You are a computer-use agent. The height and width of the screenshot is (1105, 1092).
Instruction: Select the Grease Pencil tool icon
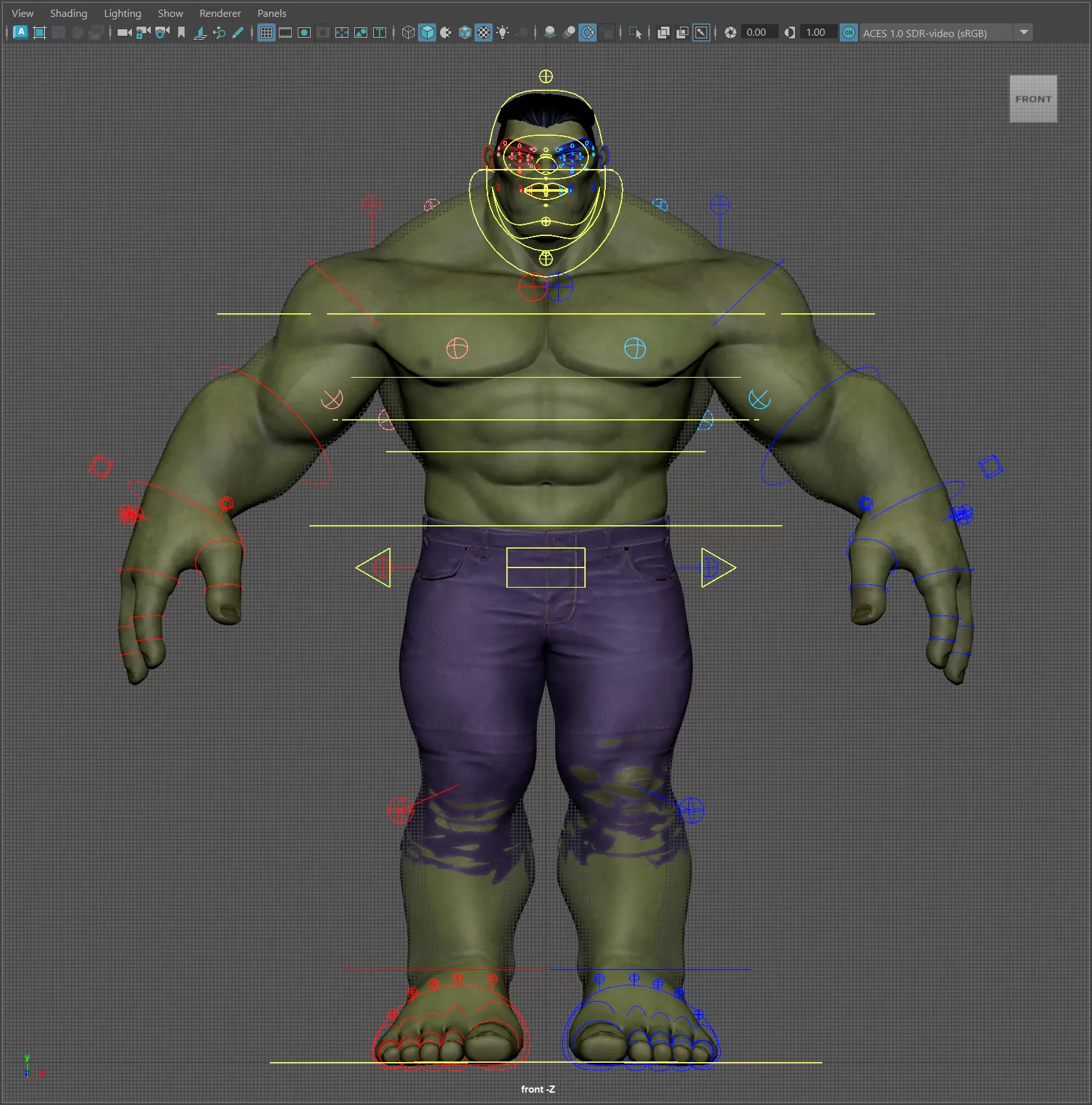(238, 32)
